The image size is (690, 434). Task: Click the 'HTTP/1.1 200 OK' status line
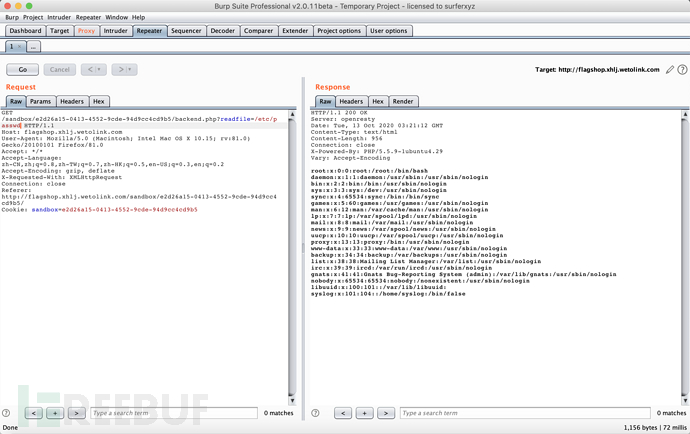(x=339, y=113)
